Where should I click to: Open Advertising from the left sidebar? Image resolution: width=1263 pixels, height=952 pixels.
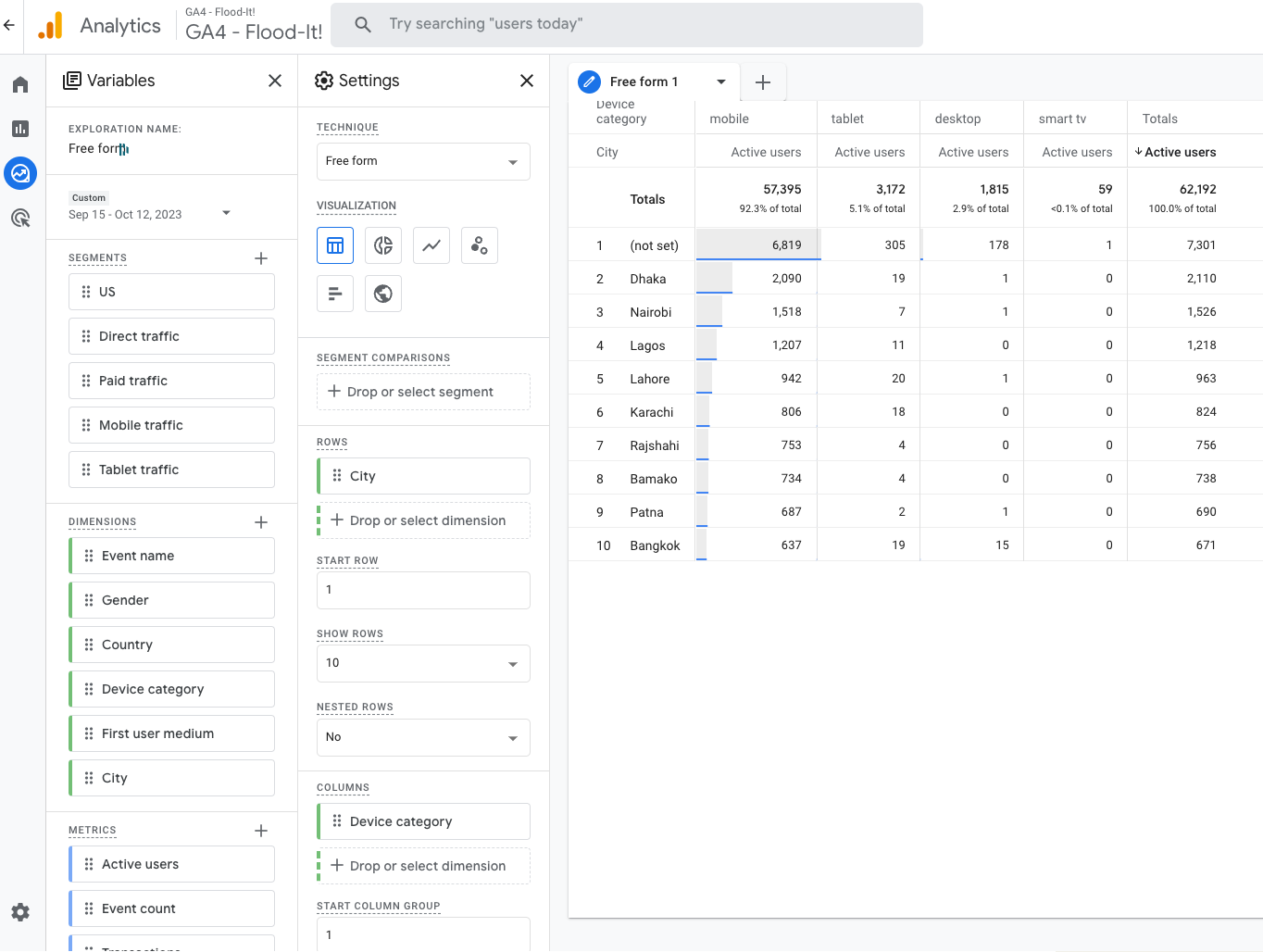tap(20, 219)
